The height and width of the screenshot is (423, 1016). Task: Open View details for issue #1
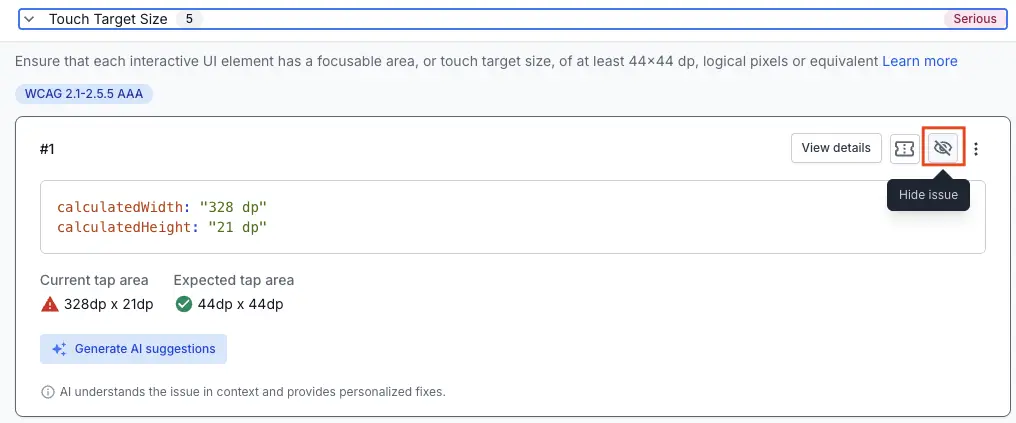(836, 148)
